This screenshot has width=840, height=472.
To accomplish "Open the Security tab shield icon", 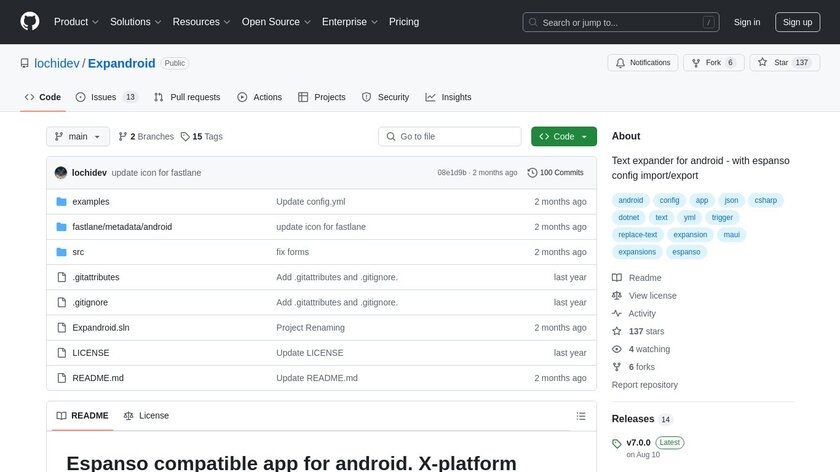I will pyautogui.click(x=367, y=97).
